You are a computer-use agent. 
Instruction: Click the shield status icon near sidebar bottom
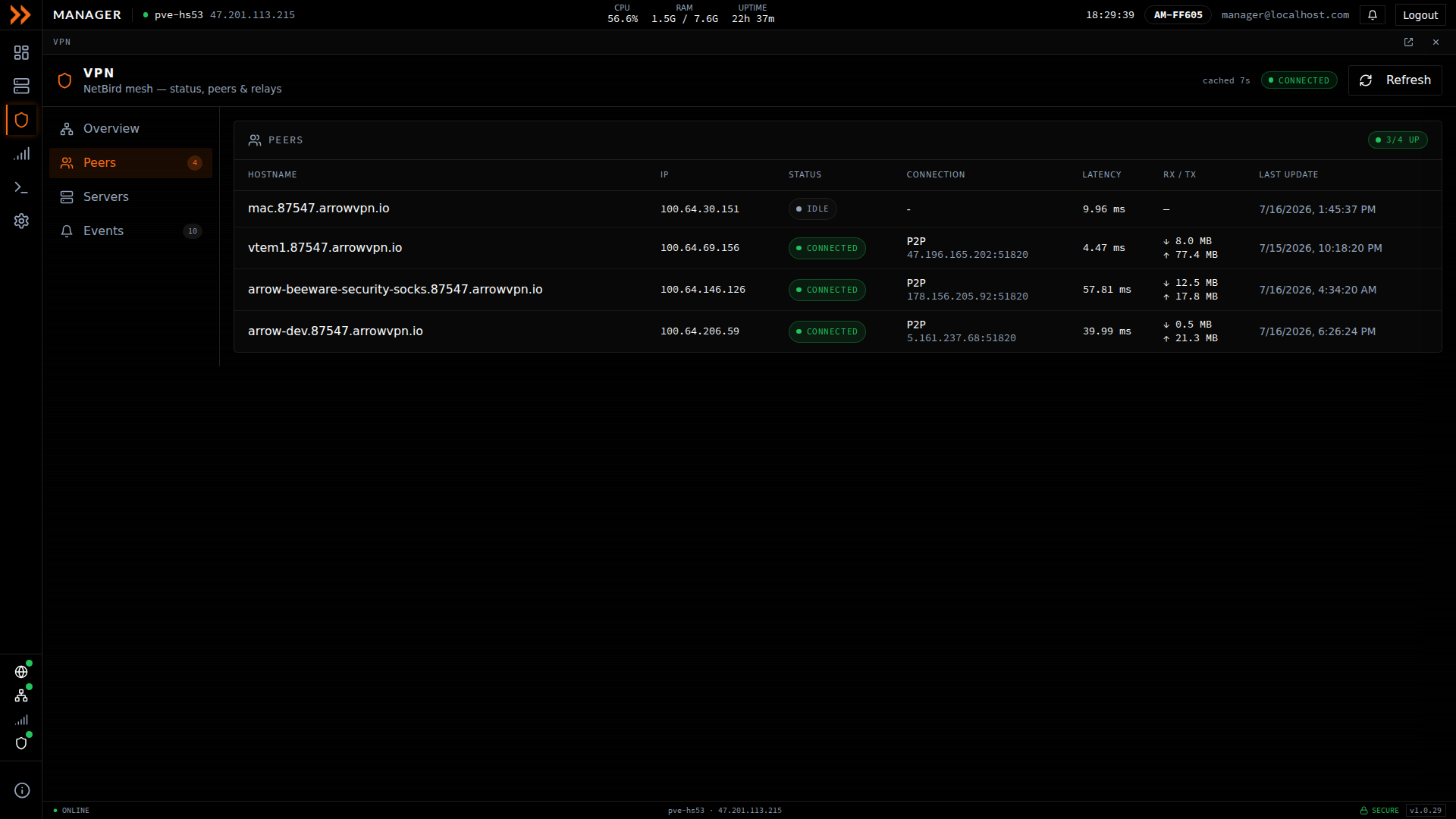point(21,743)
